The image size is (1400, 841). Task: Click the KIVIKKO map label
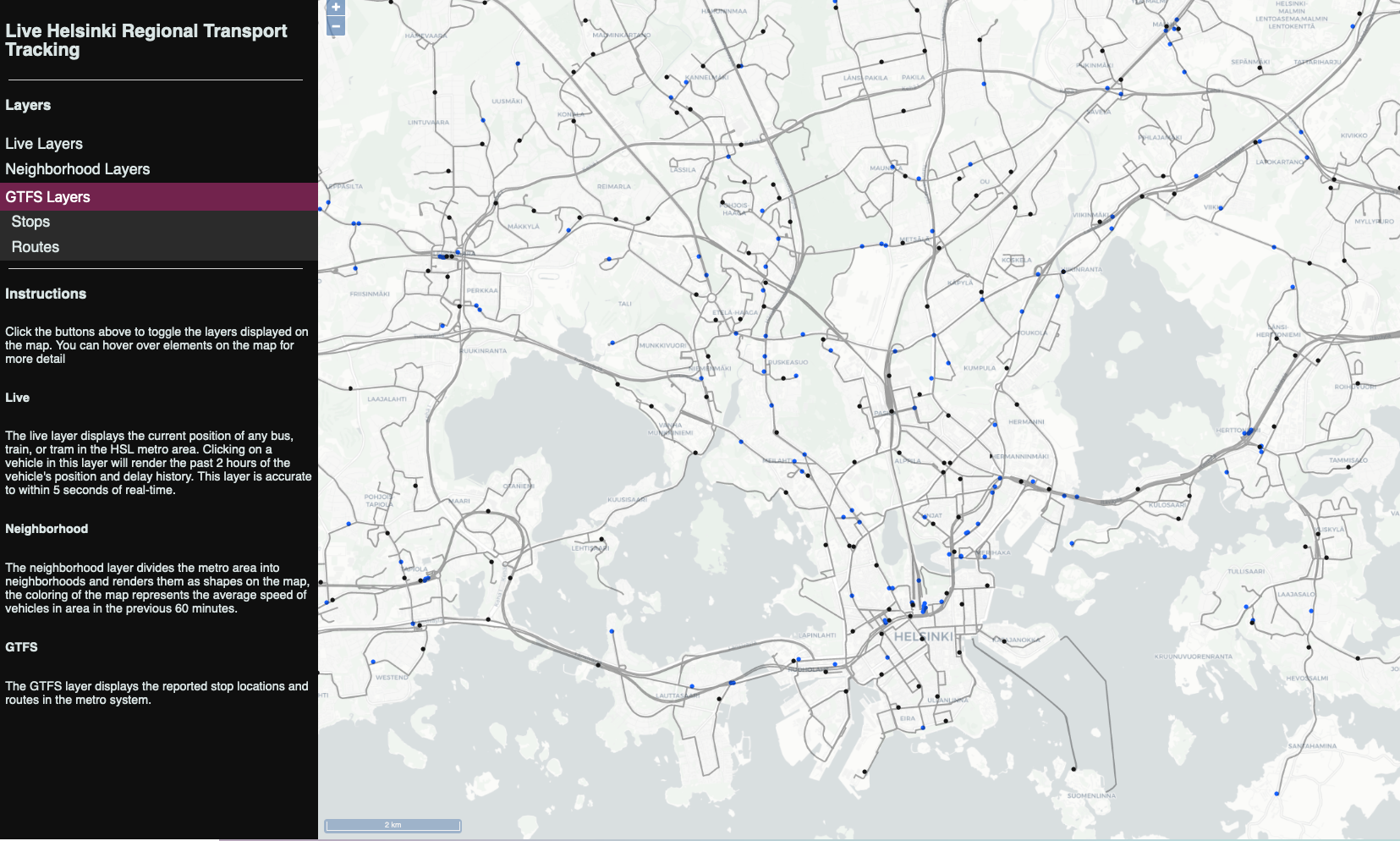click(x=1353, y=135)
